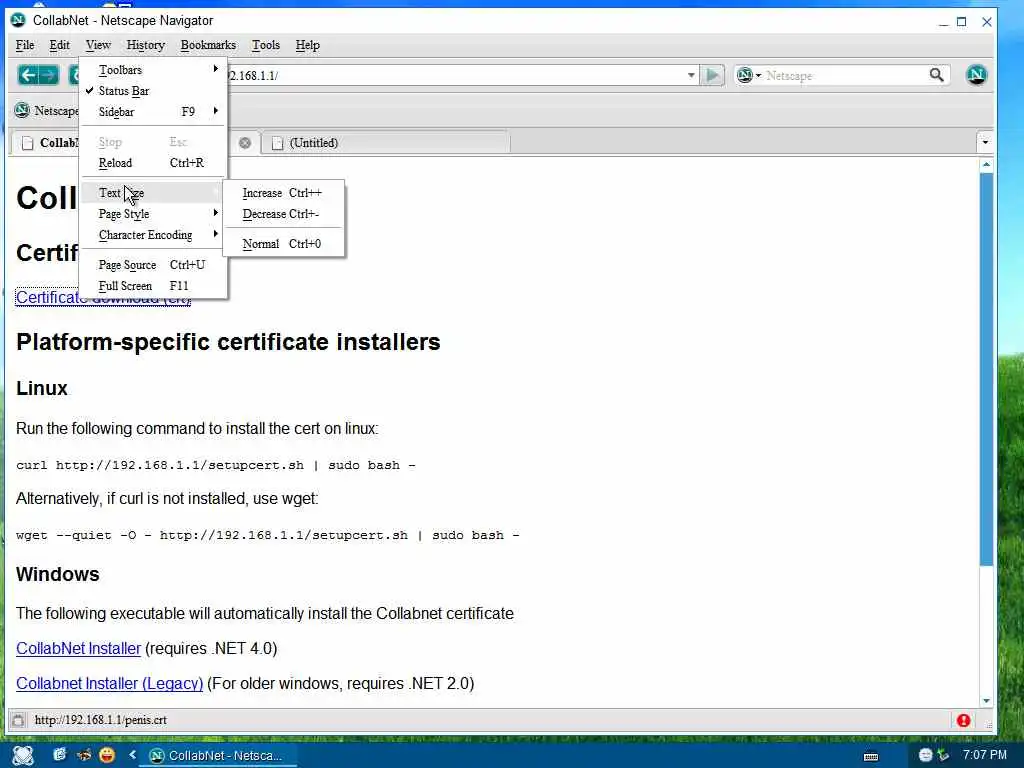Click the scrollbar down arrow
Screen dimensions: 1024x768
point(986,701)
